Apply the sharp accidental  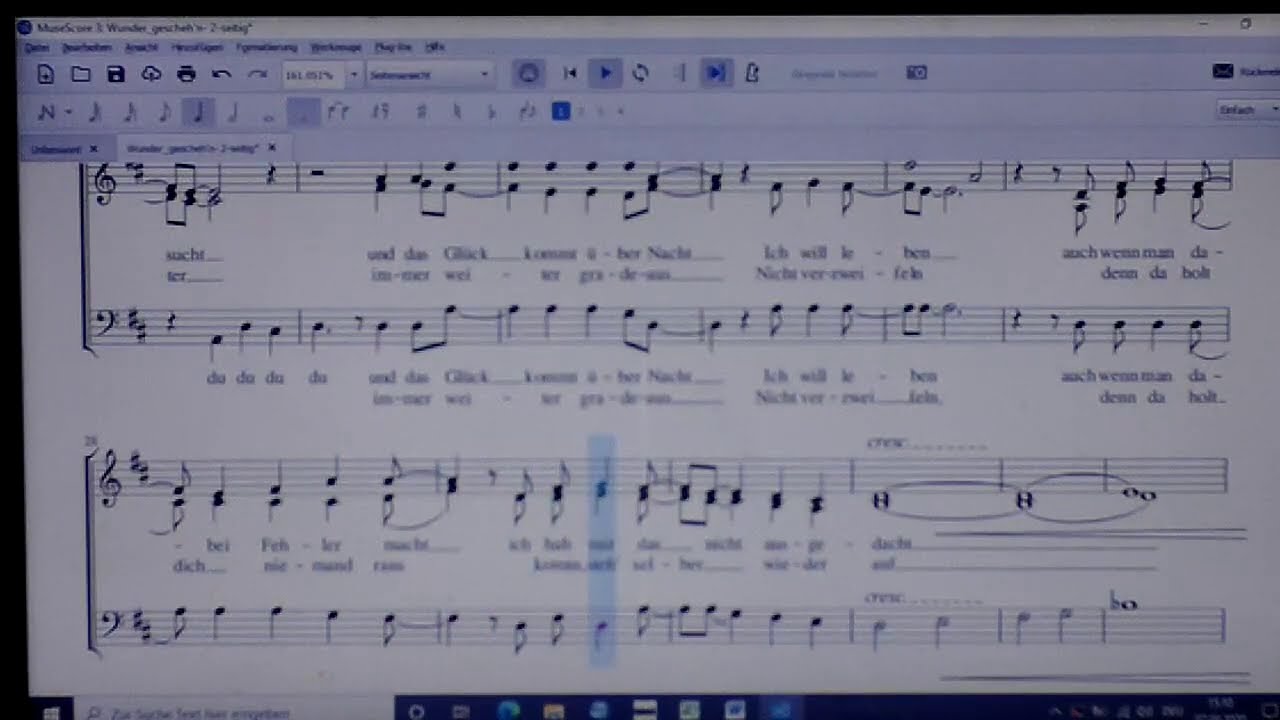point(421,111)
